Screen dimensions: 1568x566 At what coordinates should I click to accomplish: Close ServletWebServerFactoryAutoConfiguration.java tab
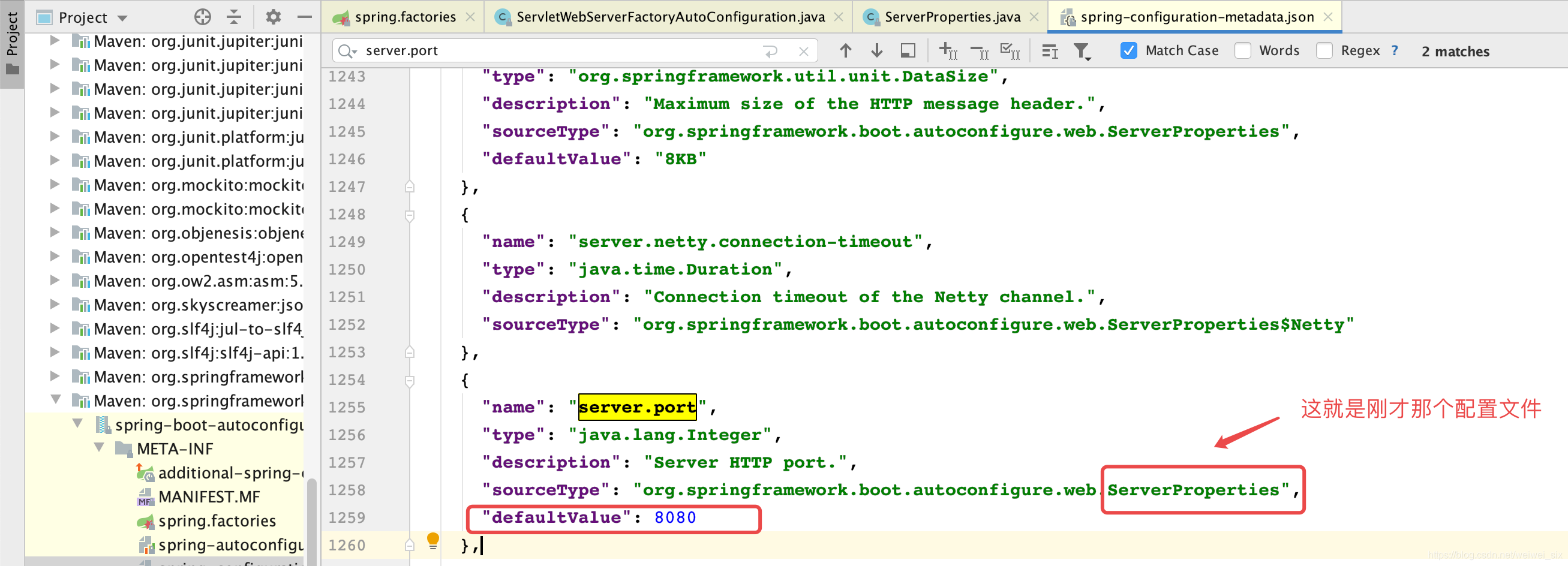click(x=838, y=17)
